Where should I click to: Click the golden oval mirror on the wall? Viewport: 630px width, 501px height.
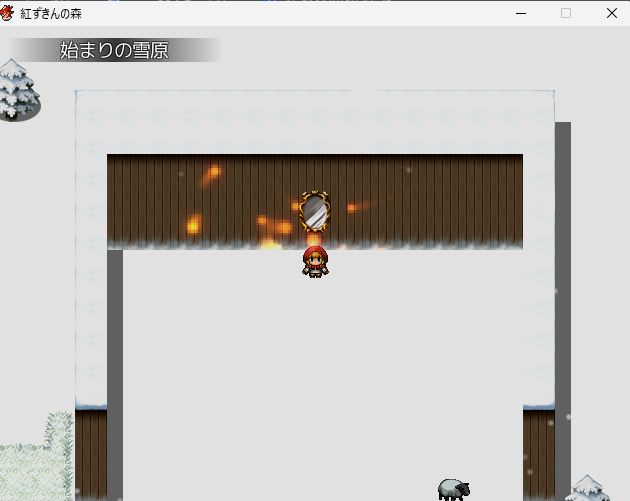tap(315, 211)
